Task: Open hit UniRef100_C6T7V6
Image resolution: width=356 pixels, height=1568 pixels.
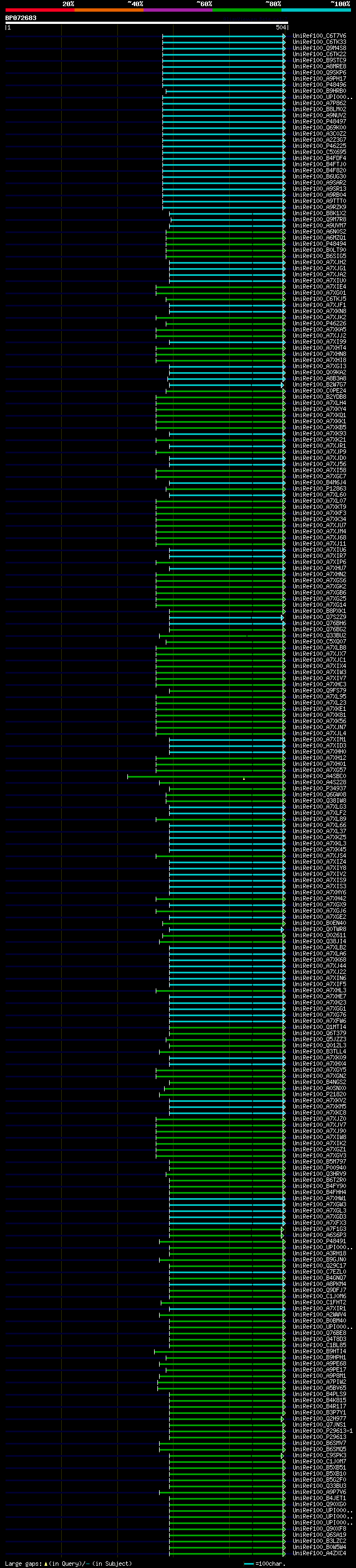Action: coord(319,36)
